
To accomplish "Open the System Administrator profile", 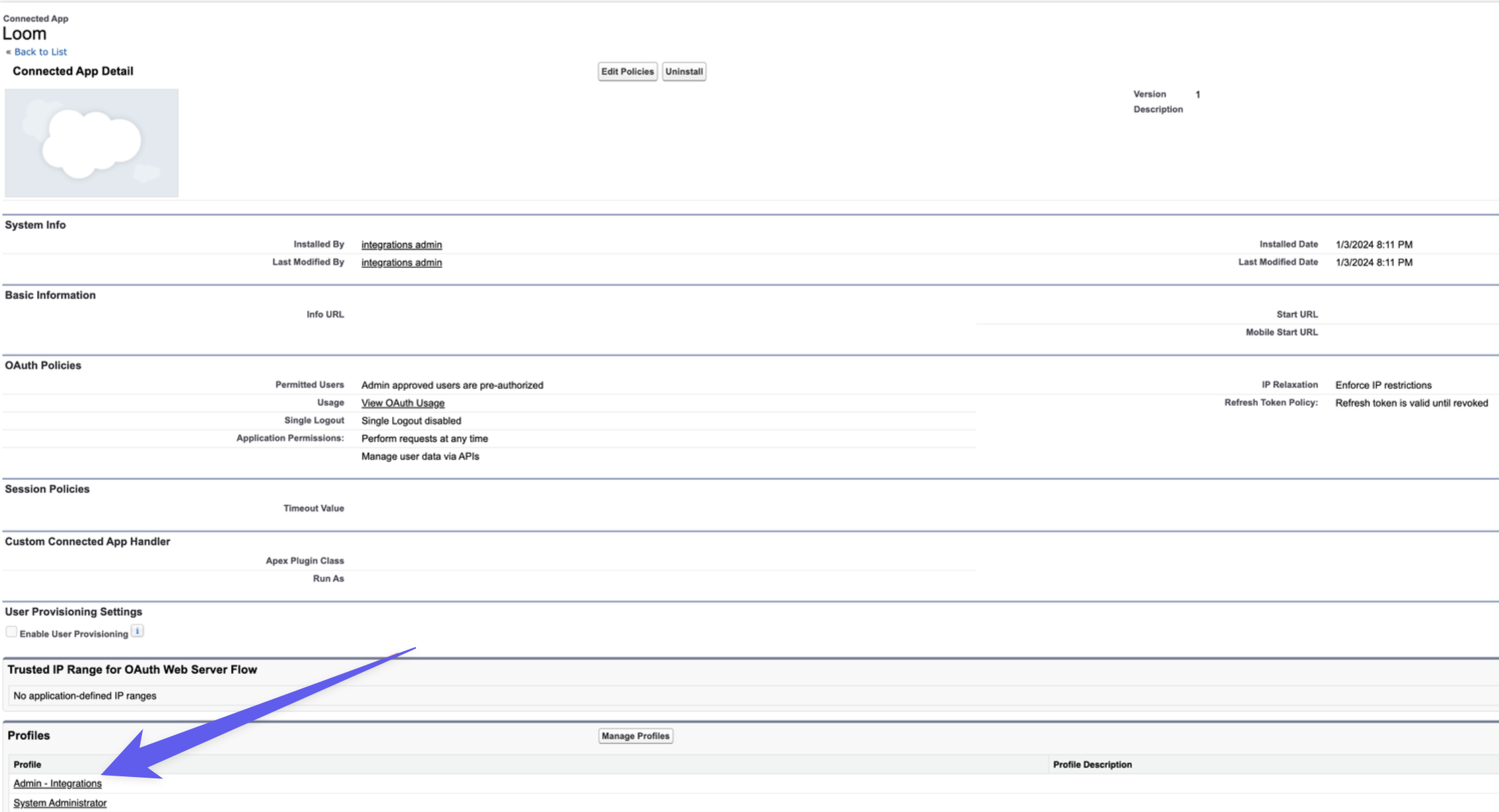I will 60,802.
